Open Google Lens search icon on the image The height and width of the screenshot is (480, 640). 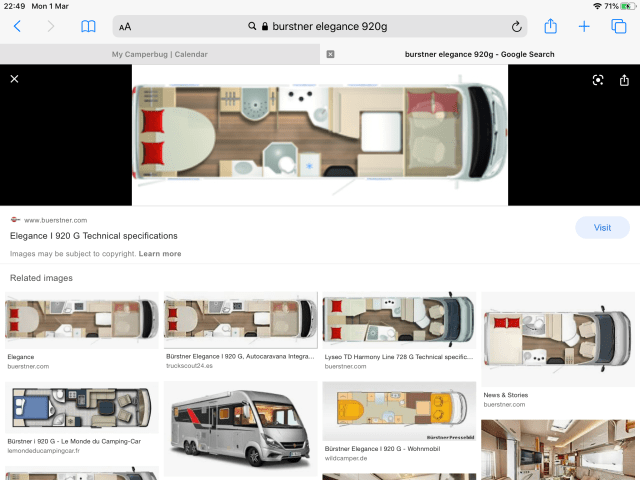pos(598,80)
